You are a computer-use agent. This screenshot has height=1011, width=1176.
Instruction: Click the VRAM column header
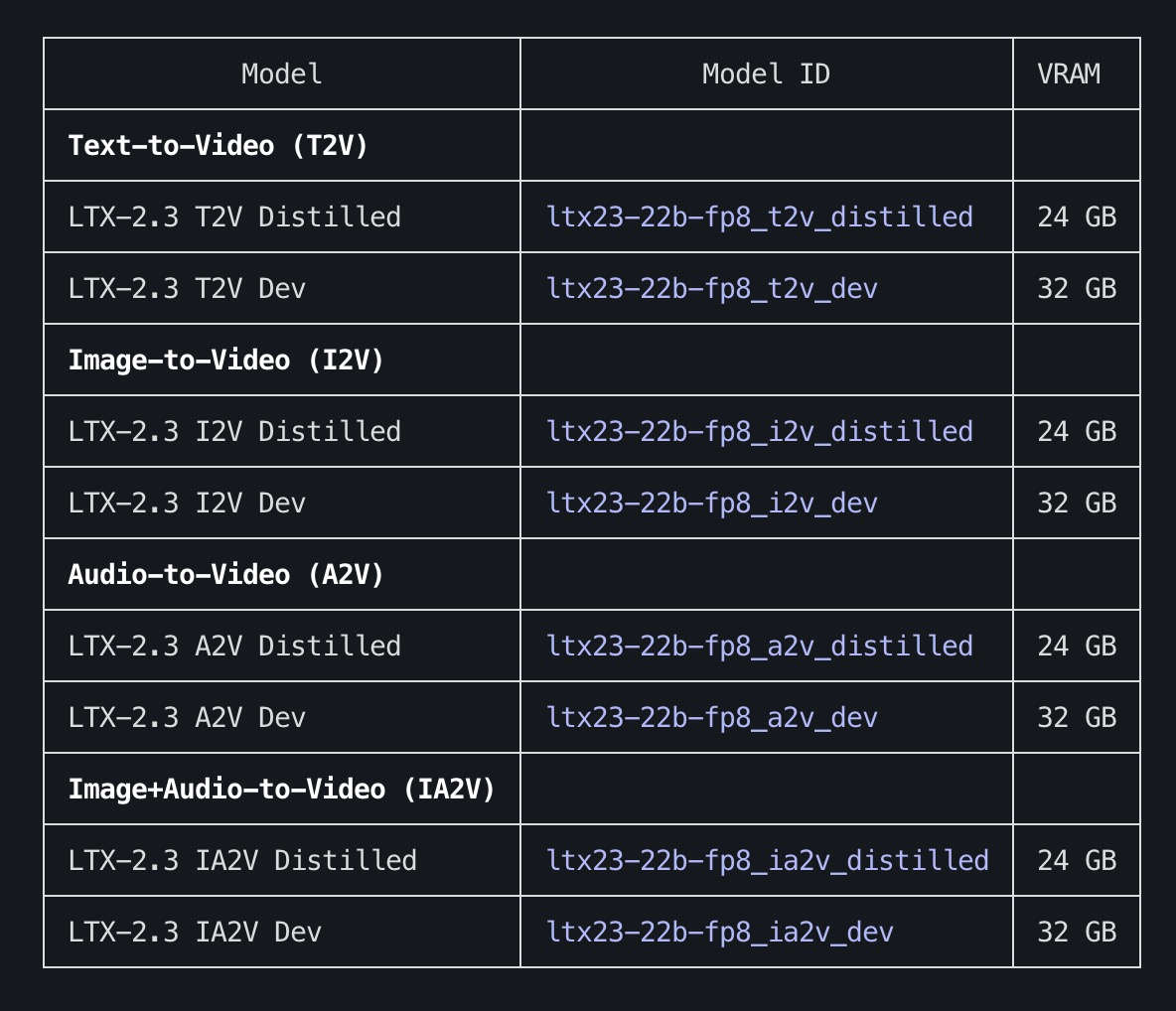pyautogui.click(x=1069, y=73)
